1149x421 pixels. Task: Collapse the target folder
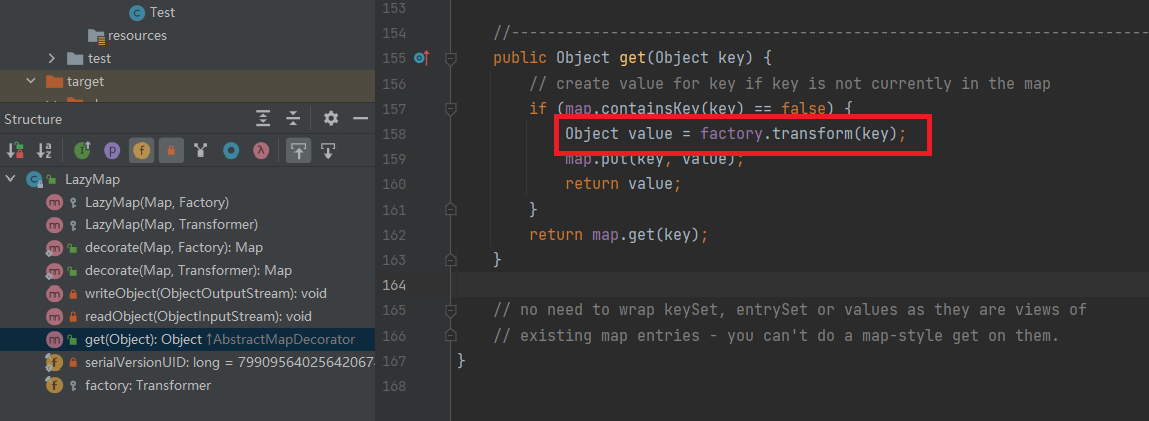pos(31,81)
